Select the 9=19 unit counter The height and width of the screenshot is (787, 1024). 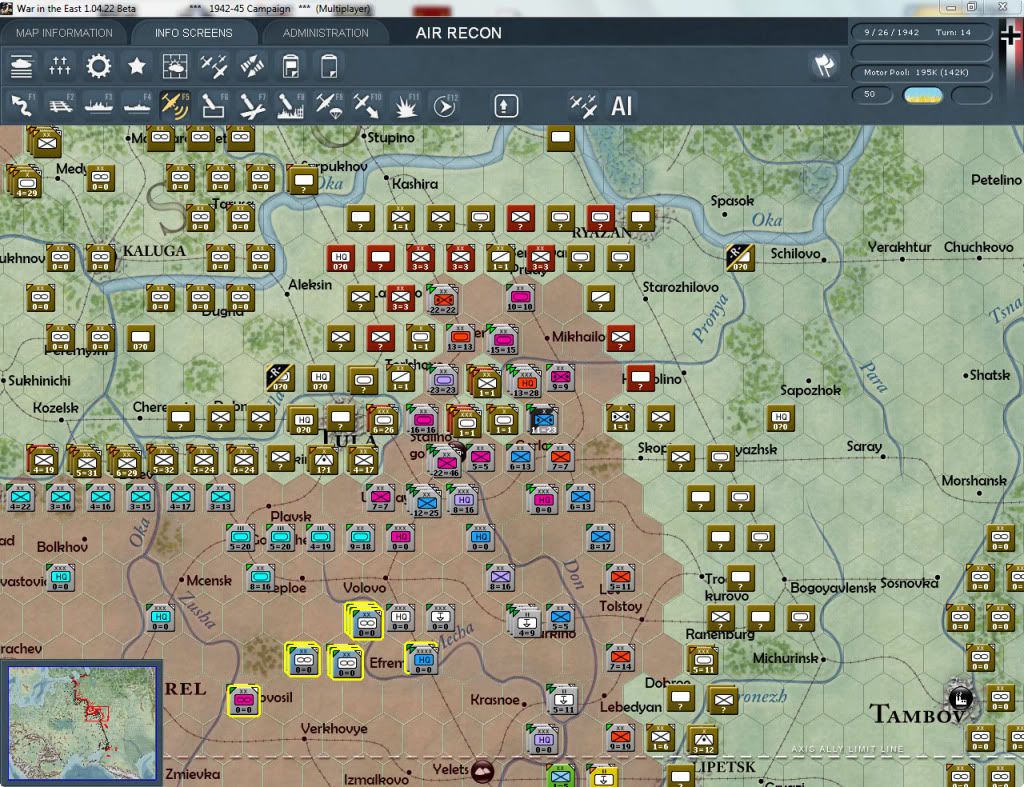coord(620,737)
